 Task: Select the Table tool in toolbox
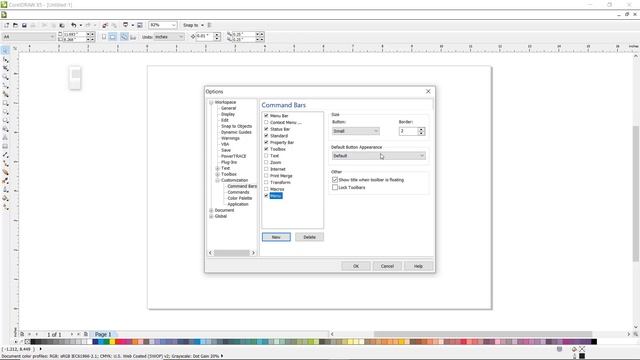(x=5, y=146)
